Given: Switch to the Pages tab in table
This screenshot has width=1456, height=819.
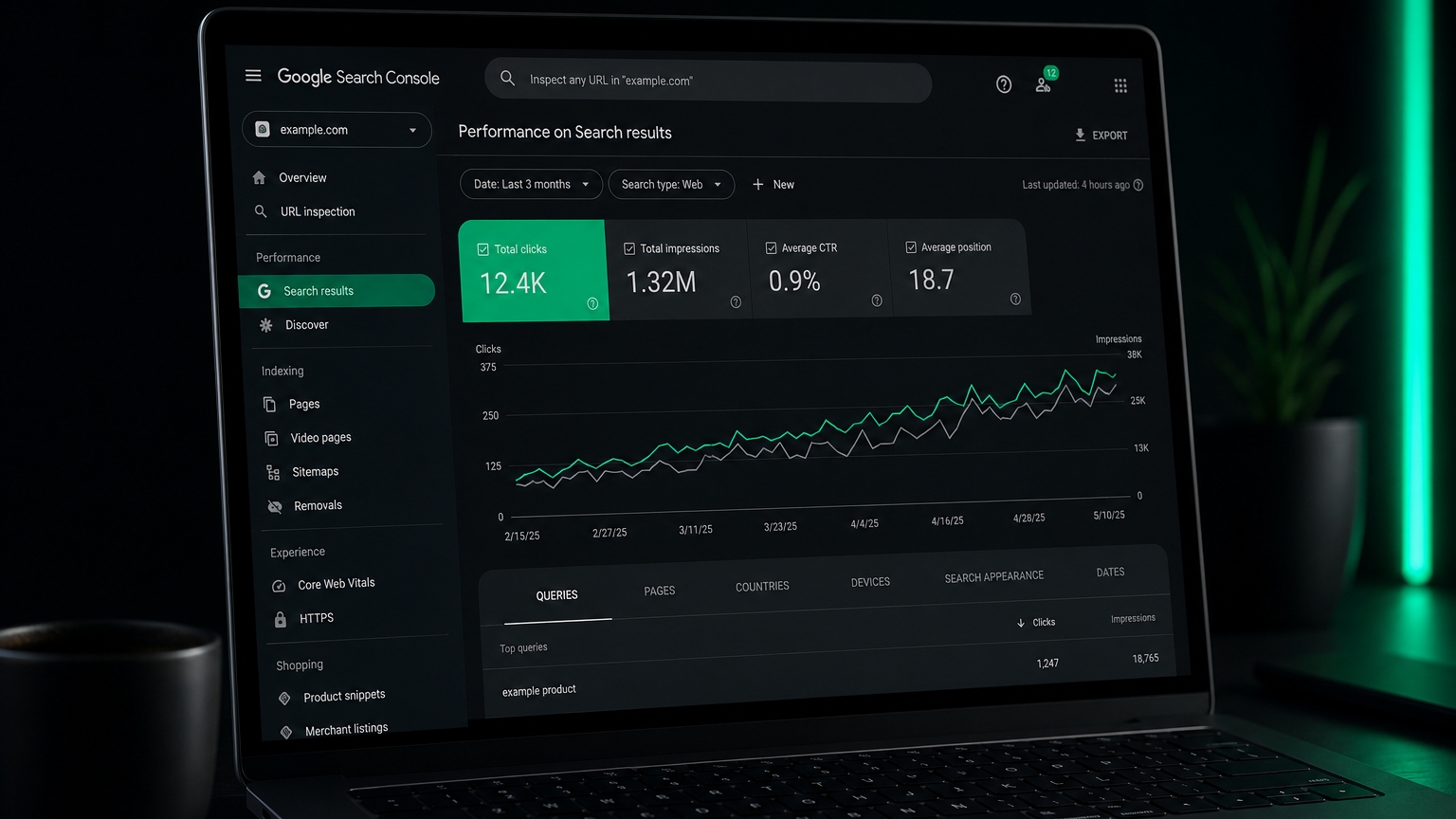Looking at the screenshot, I should (660, 591).
